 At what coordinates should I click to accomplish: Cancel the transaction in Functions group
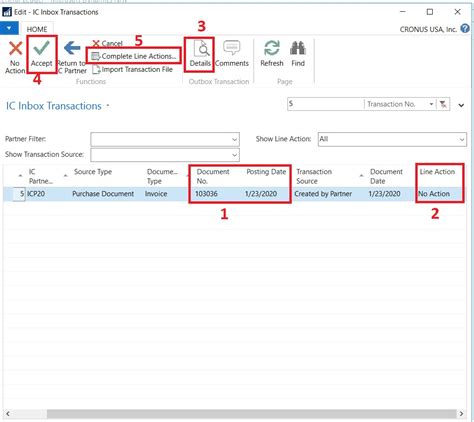point(107,43)
